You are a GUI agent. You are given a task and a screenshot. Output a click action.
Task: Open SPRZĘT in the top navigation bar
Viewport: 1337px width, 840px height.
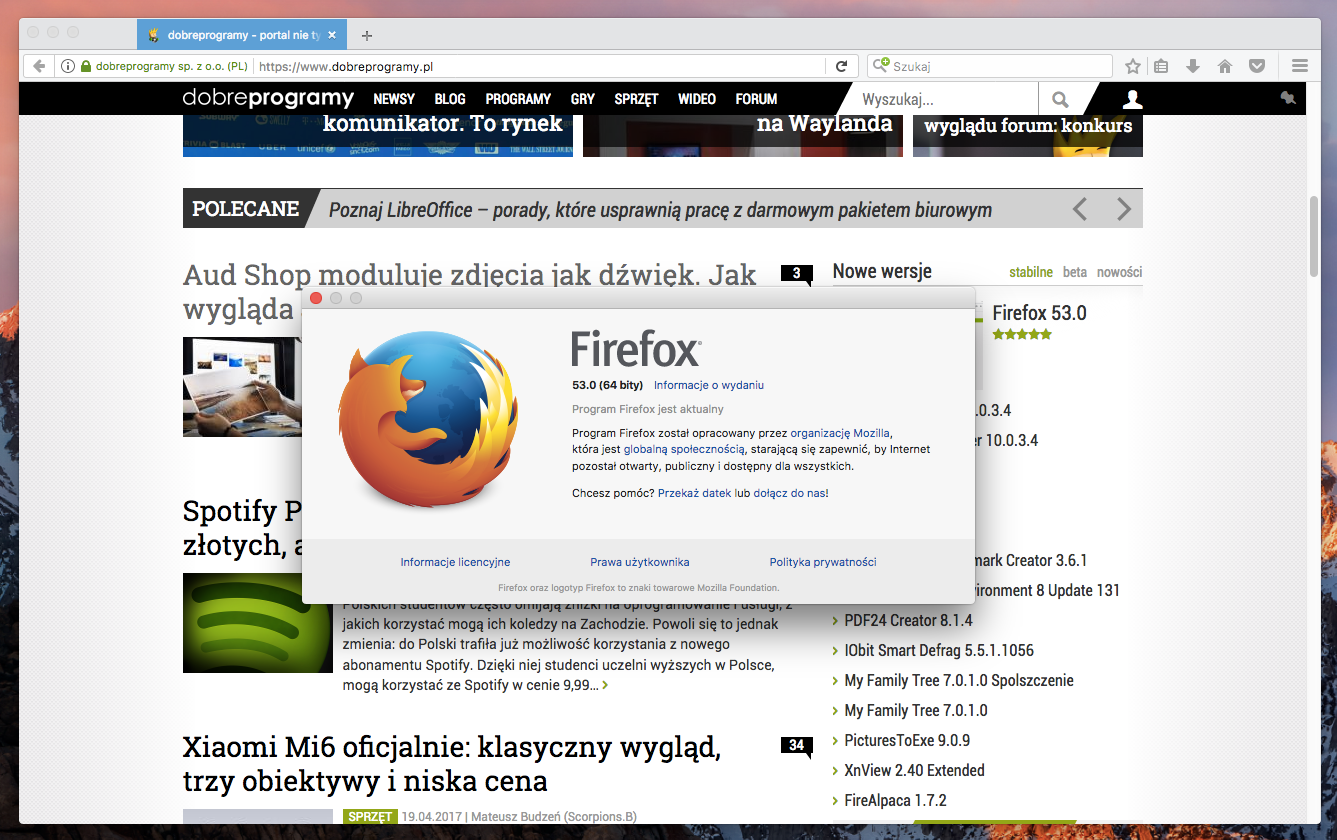coord(636,99)
